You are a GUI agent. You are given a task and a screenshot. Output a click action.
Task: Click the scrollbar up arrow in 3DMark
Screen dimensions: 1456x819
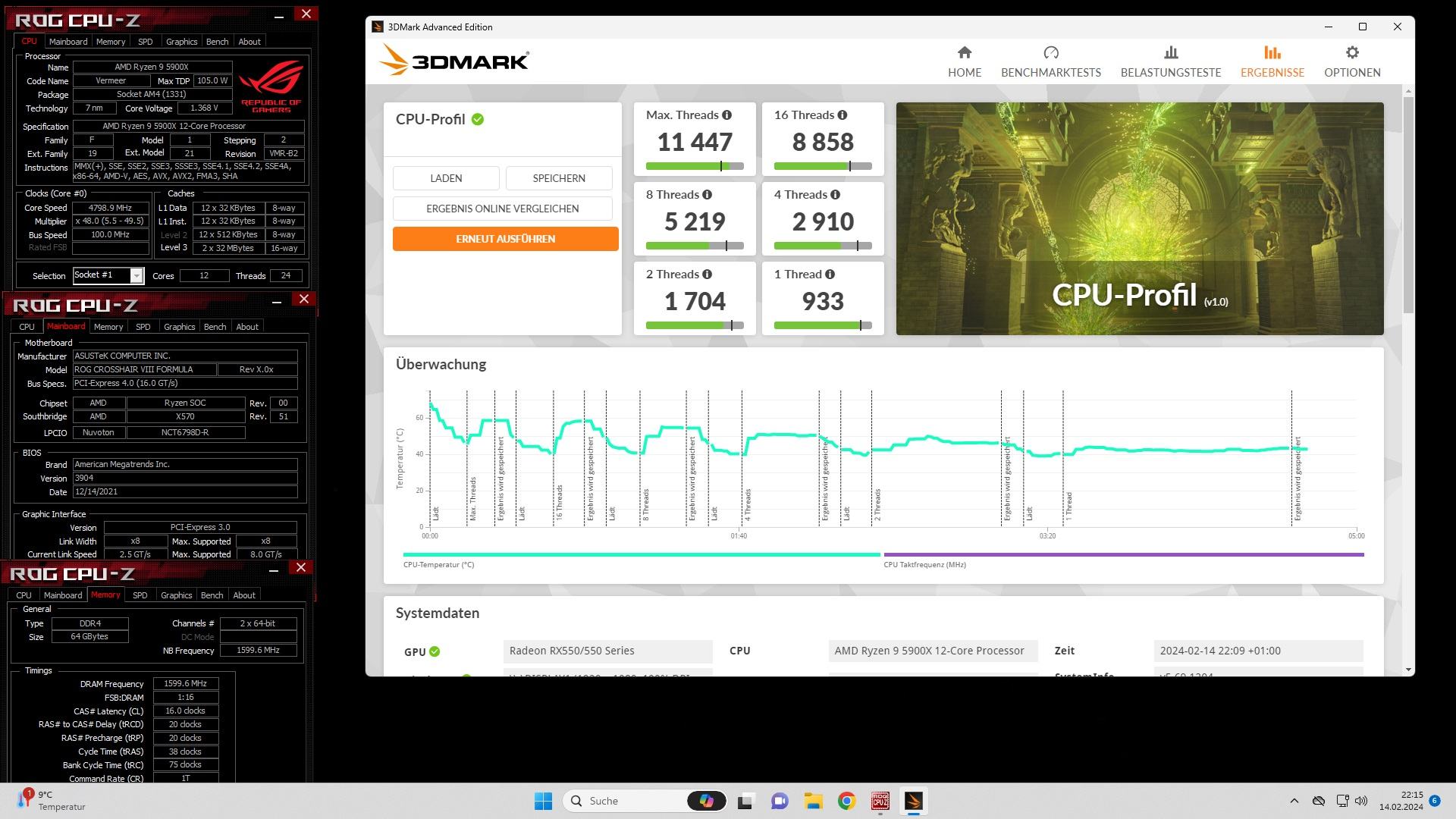pos(1408,92)
